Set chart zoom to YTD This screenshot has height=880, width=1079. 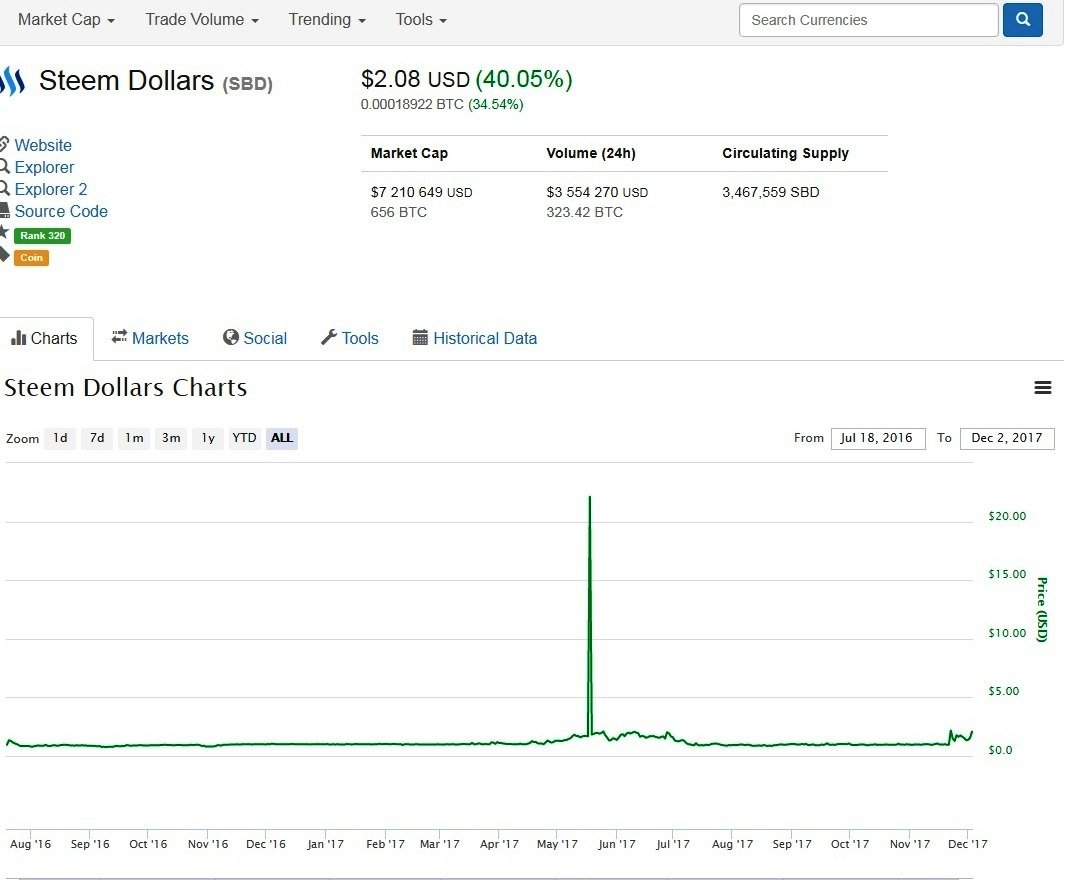tap(244, 438)
